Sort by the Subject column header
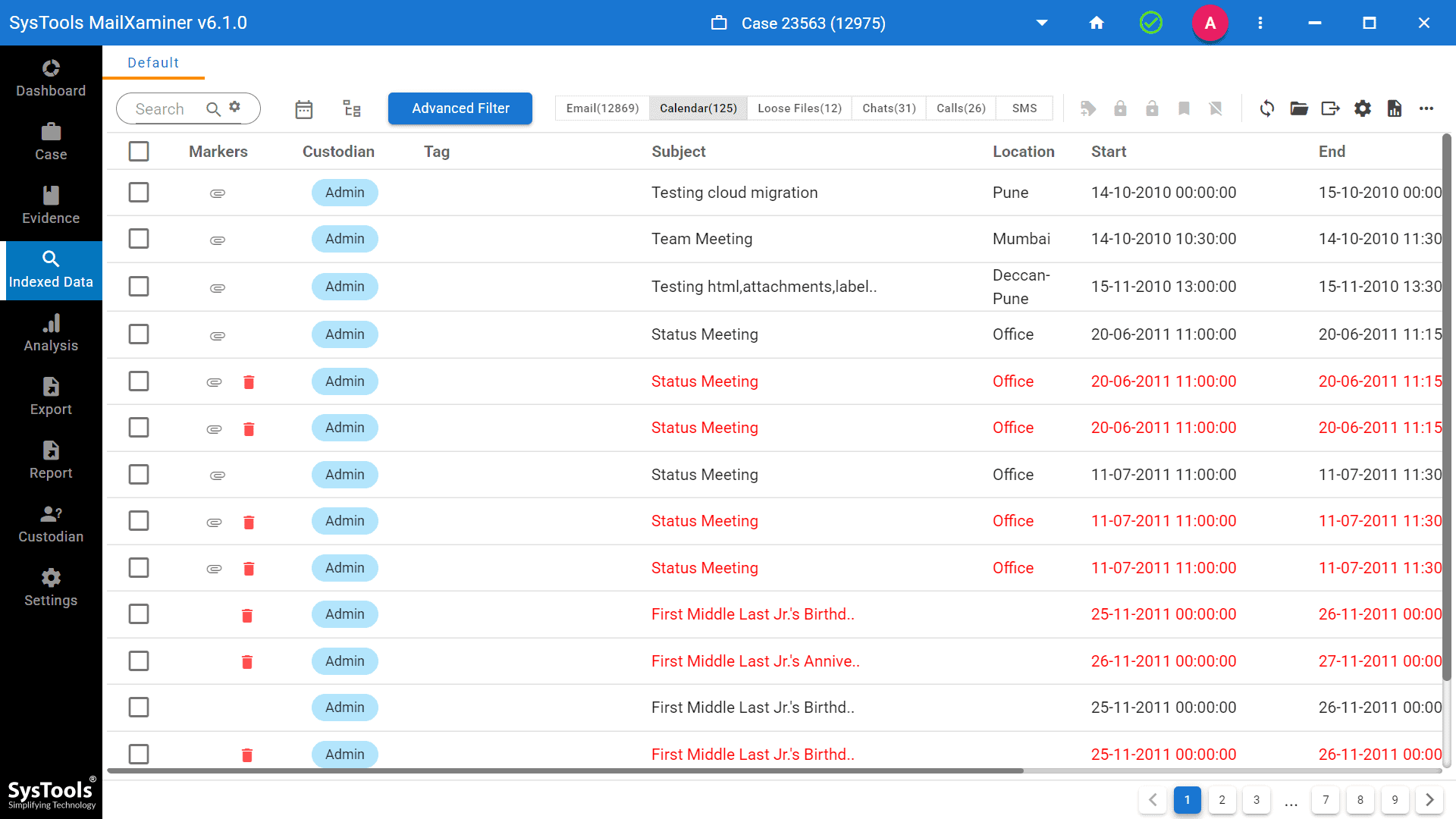Screen dimensions: 1456x819 click(679, 151)
